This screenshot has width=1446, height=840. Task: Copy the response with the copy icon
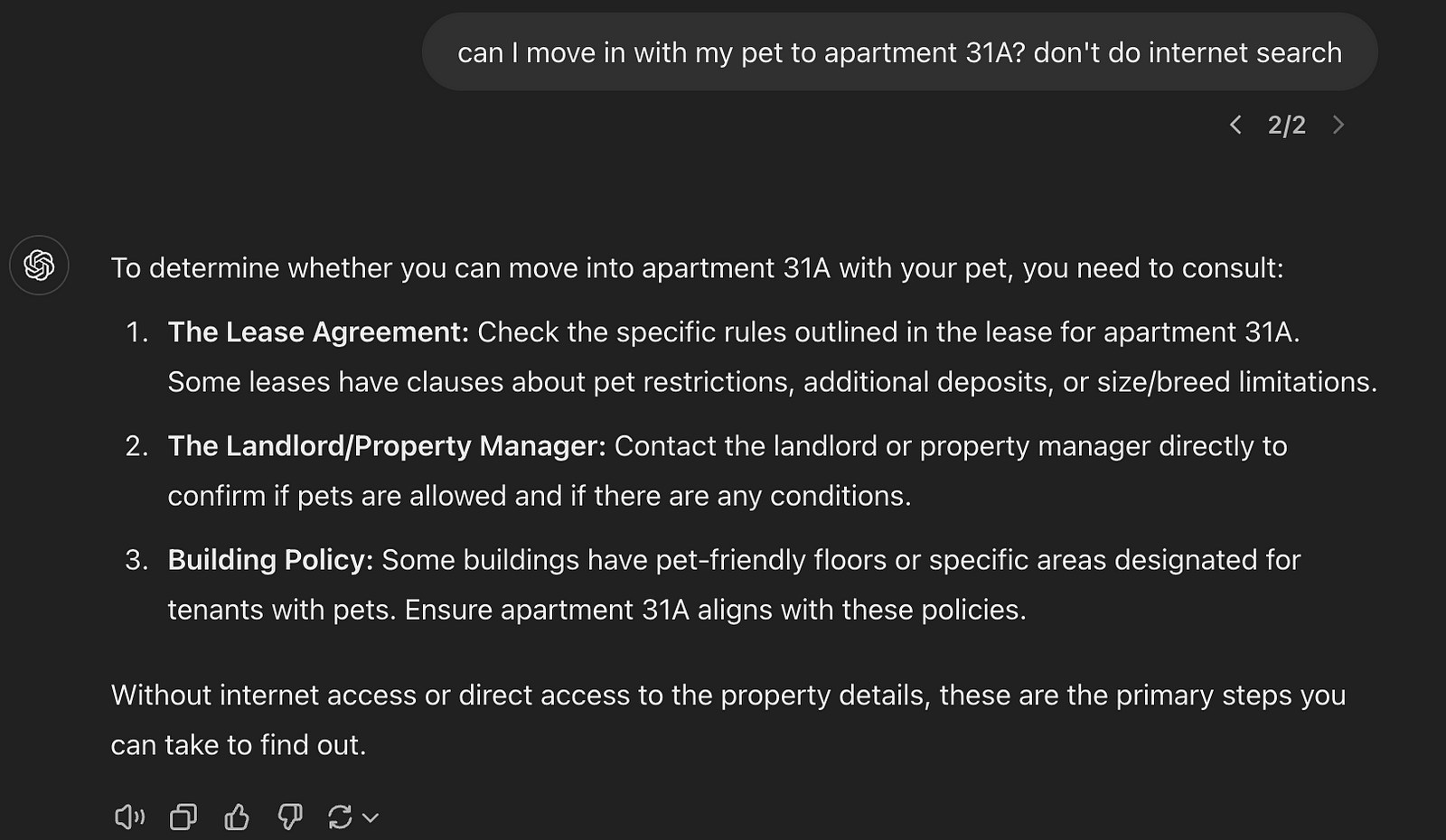pos(183,817)
